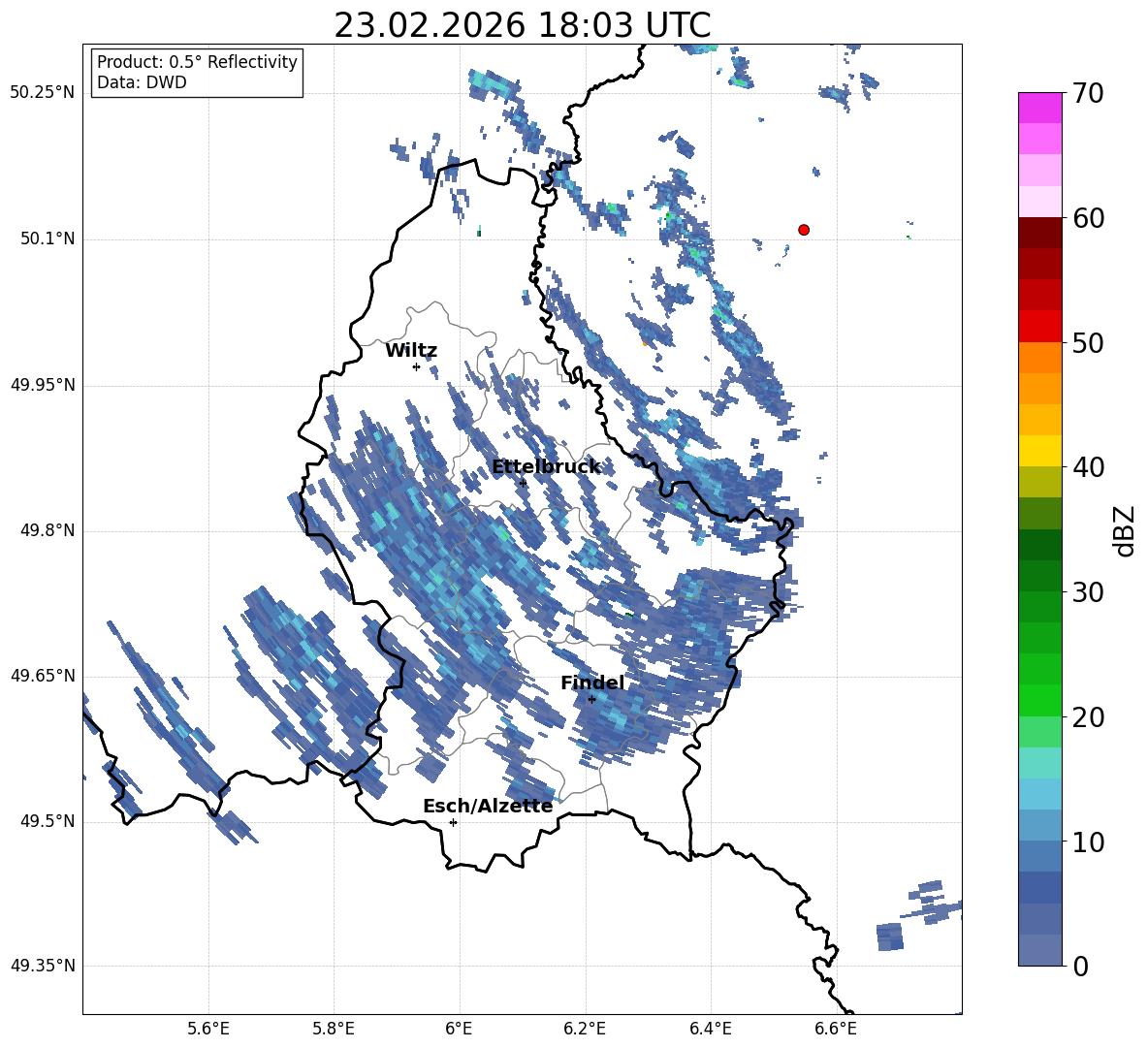Click the Wiltz city label
Viewport: 1148px width, 1048px height.
coord(411,351)
